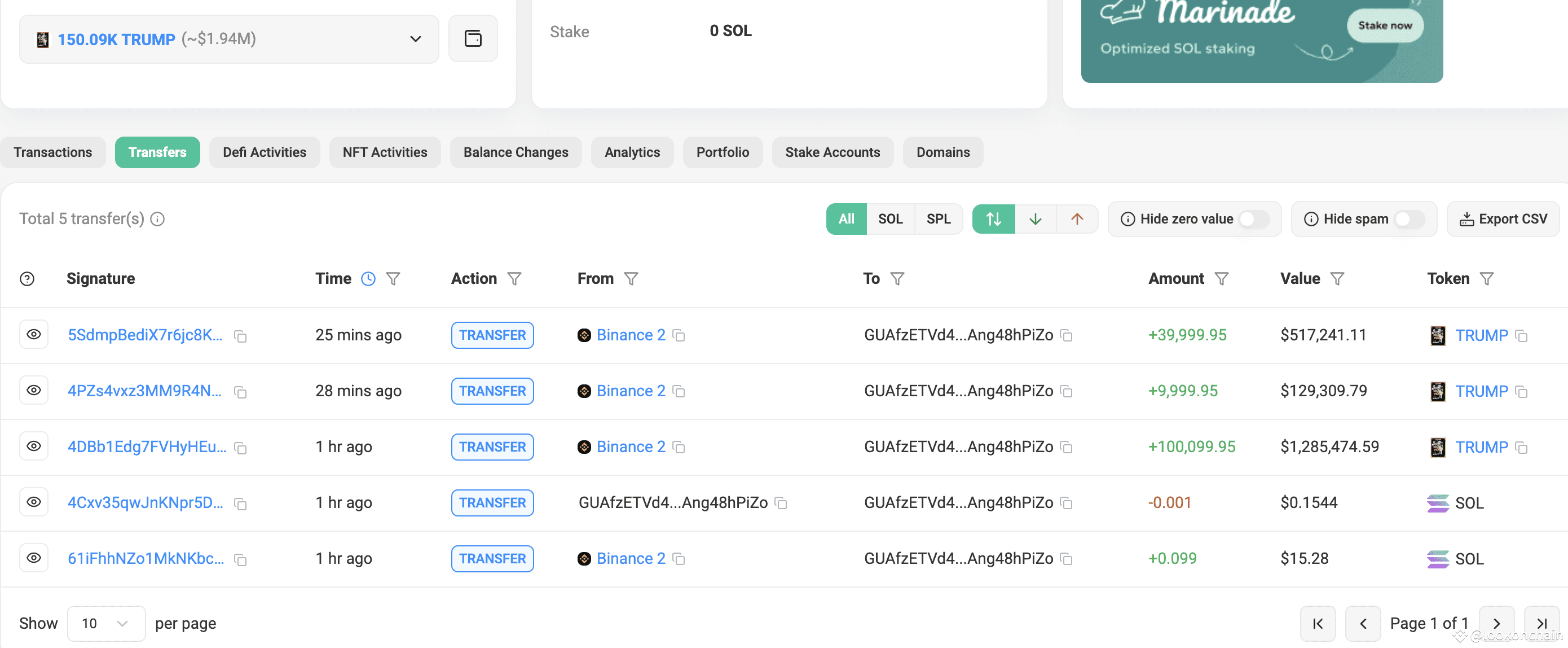Screen dimensions: 1568x648
Task: Copy signature 5SdmpBediX7r6jc8K using copy icon
Action: (240, 336)
